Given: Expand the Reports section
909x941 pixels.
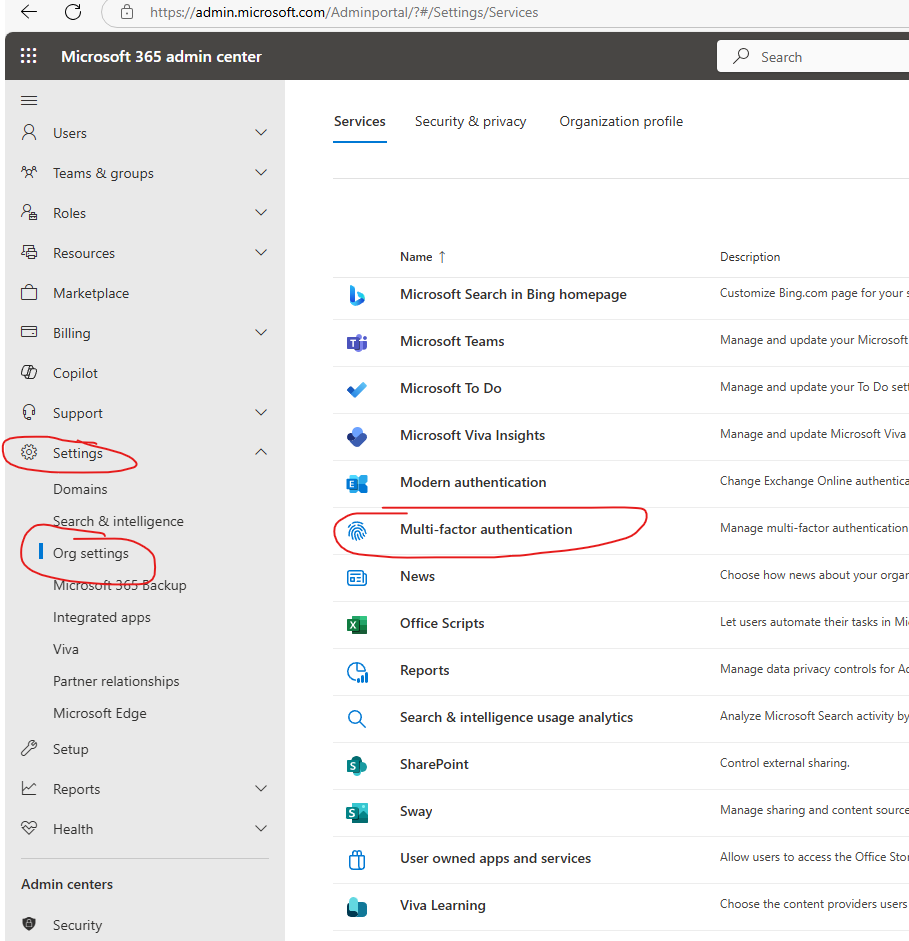Looking at the screenshot, I should tap(79, 788).
